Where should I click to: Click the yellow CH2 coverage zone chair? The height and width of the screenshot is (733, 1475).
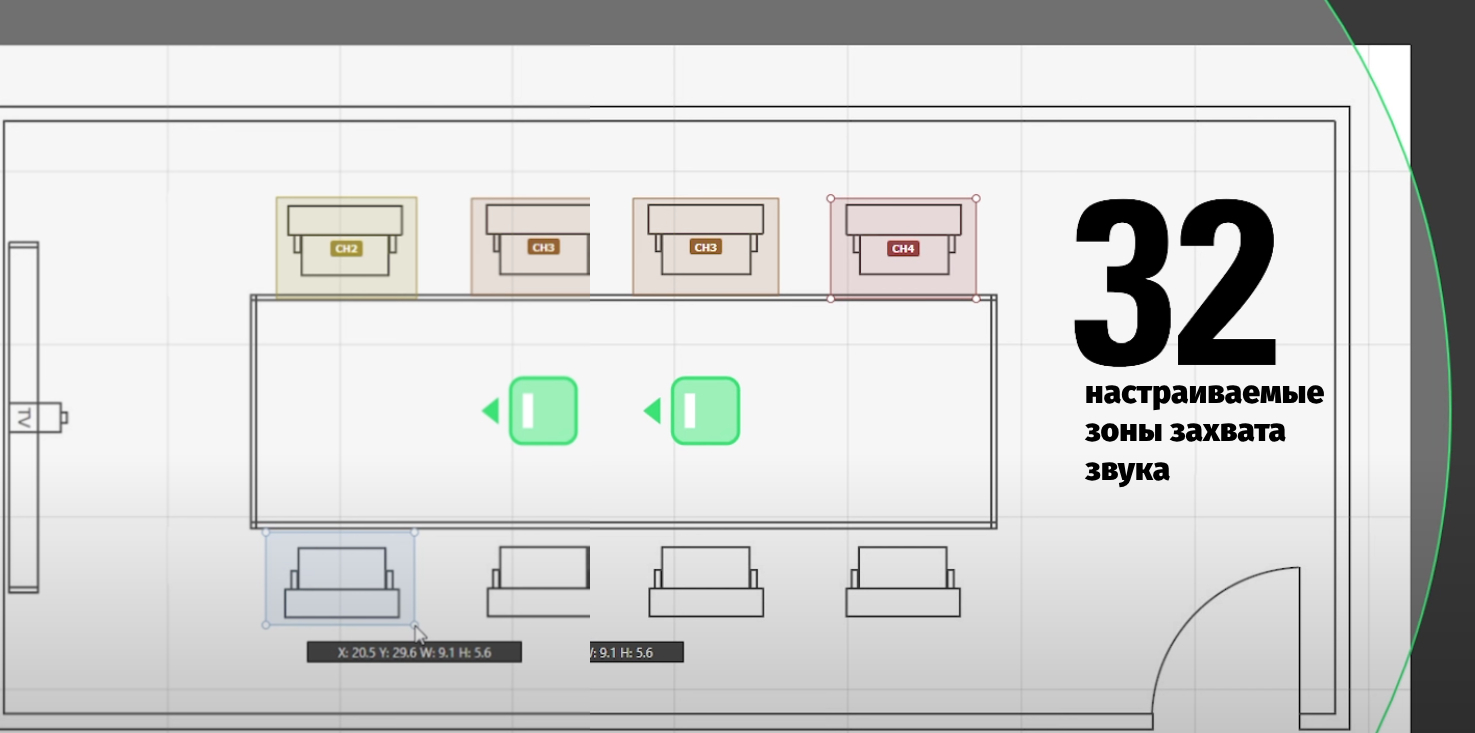(x=346, y=247)
